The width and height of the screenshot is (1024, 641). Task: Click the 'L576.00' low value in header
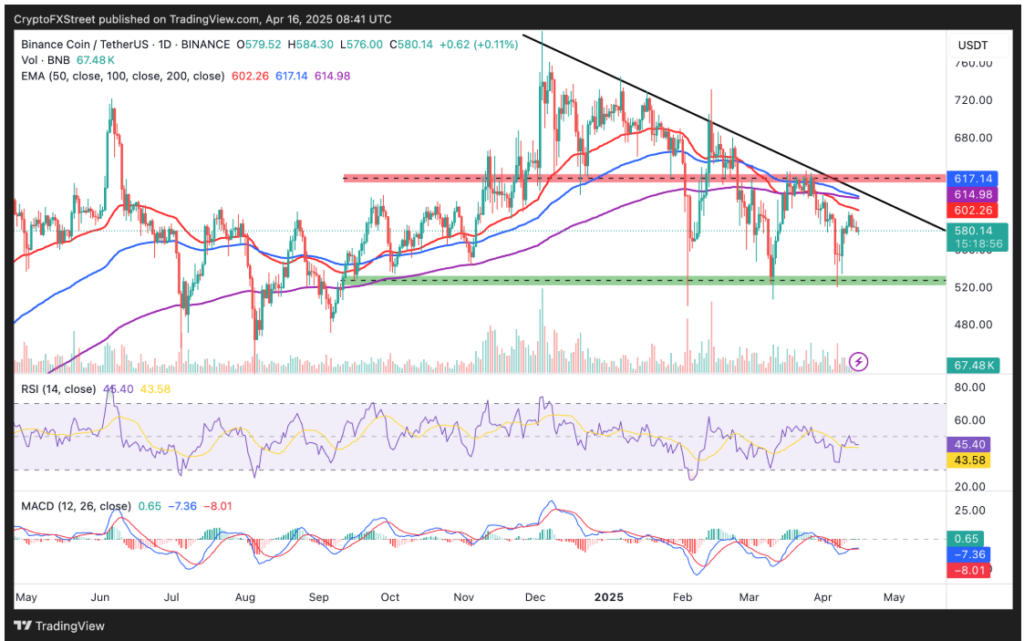coord(361,44)
